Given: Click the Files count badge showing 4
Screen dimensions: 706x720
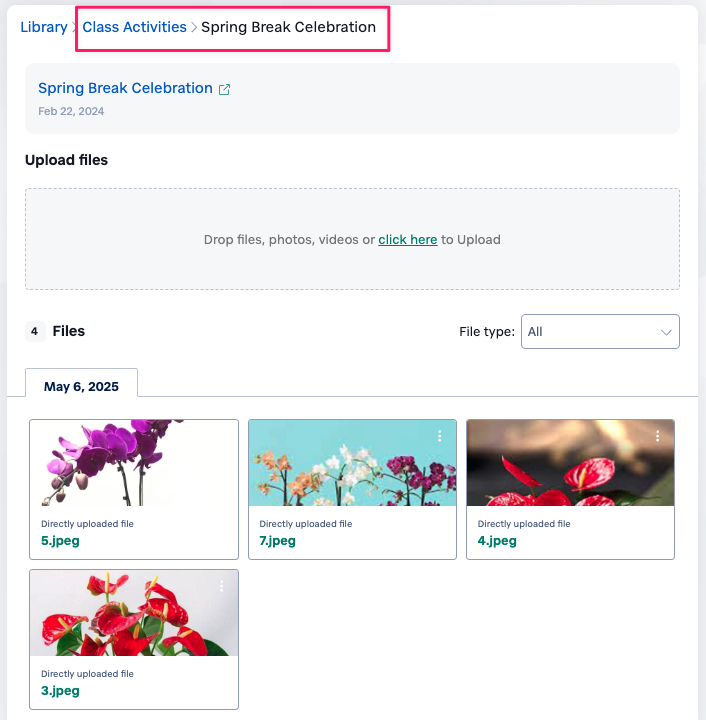Looking at the screenshot, I should [34, 331].
